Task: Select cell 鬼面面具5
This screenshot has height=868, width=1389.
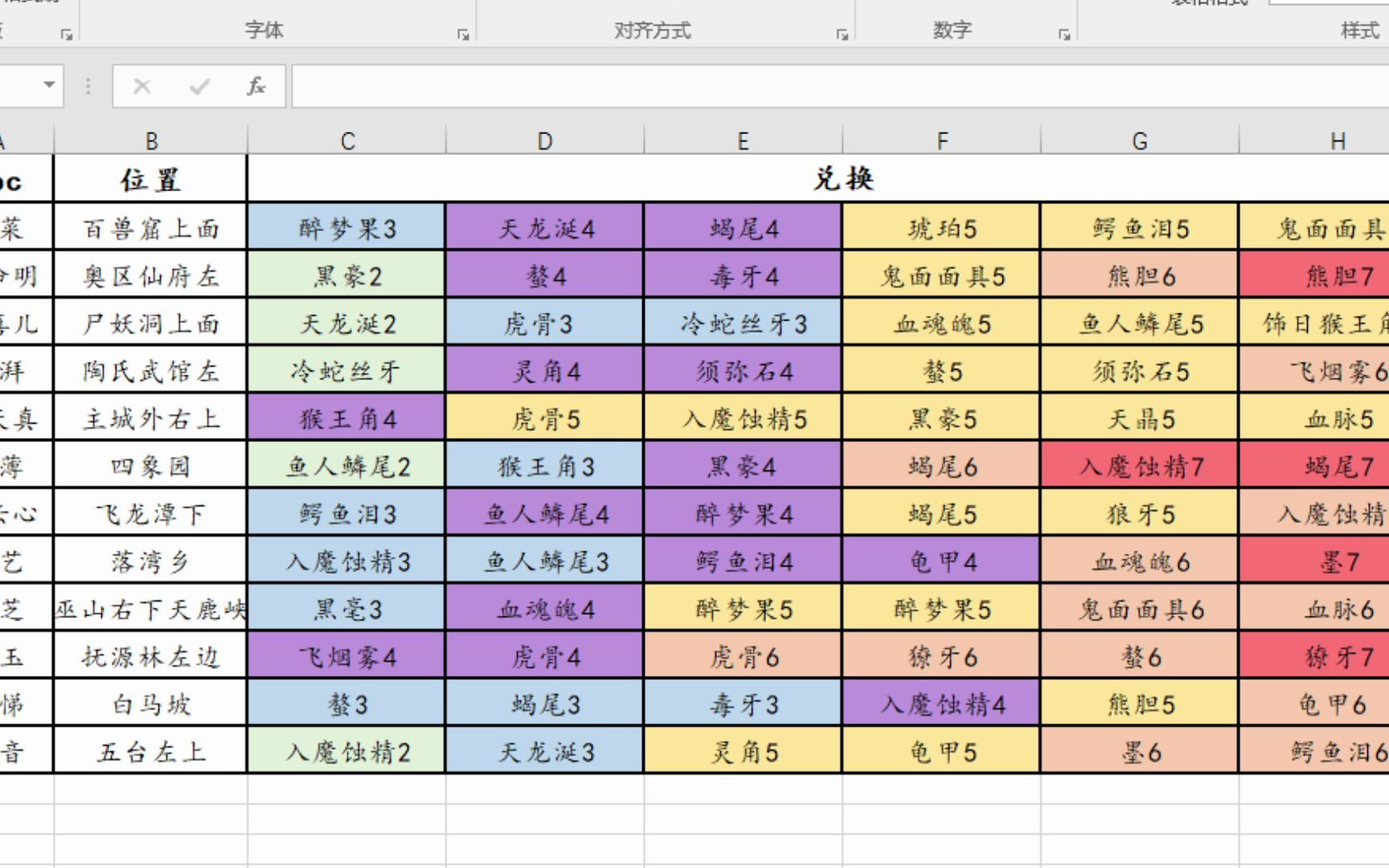Action: tap(942, 276)
